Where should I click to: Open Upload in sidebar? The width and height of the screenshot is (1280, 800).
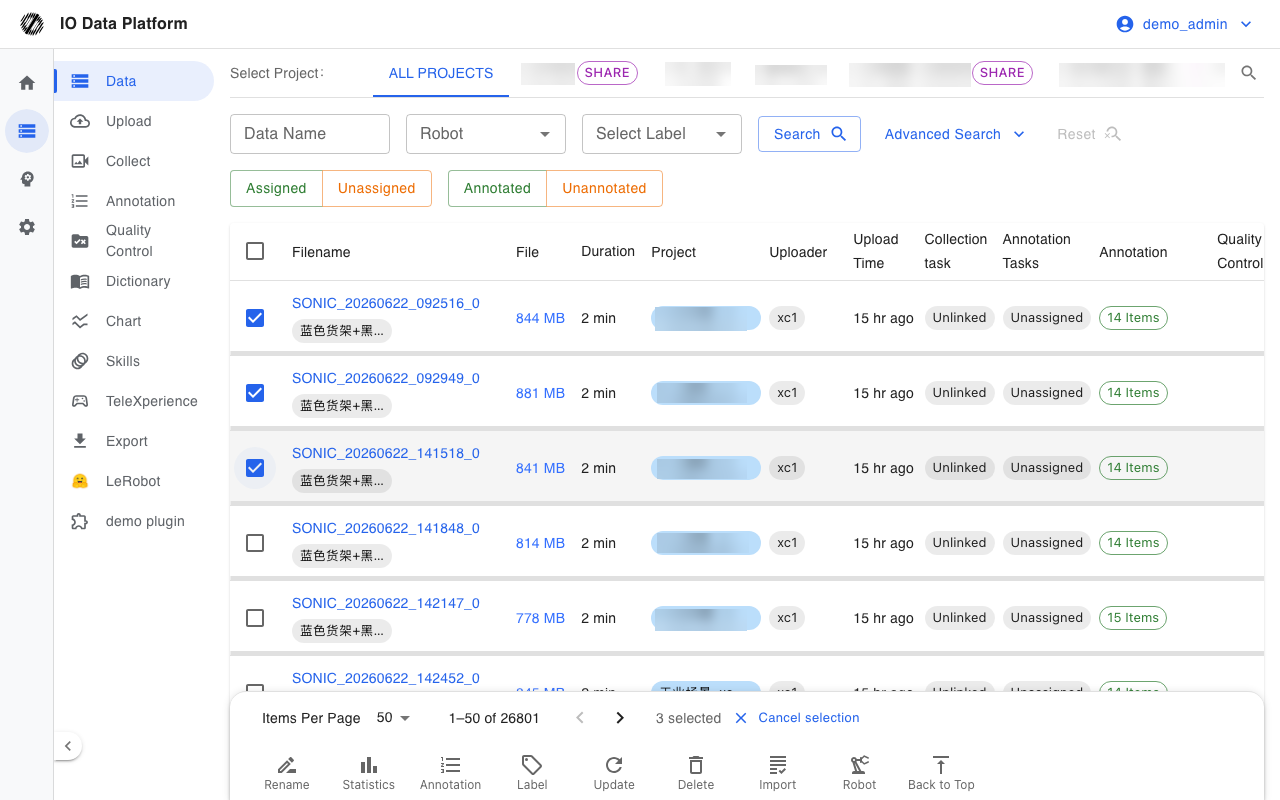(134, 121)
